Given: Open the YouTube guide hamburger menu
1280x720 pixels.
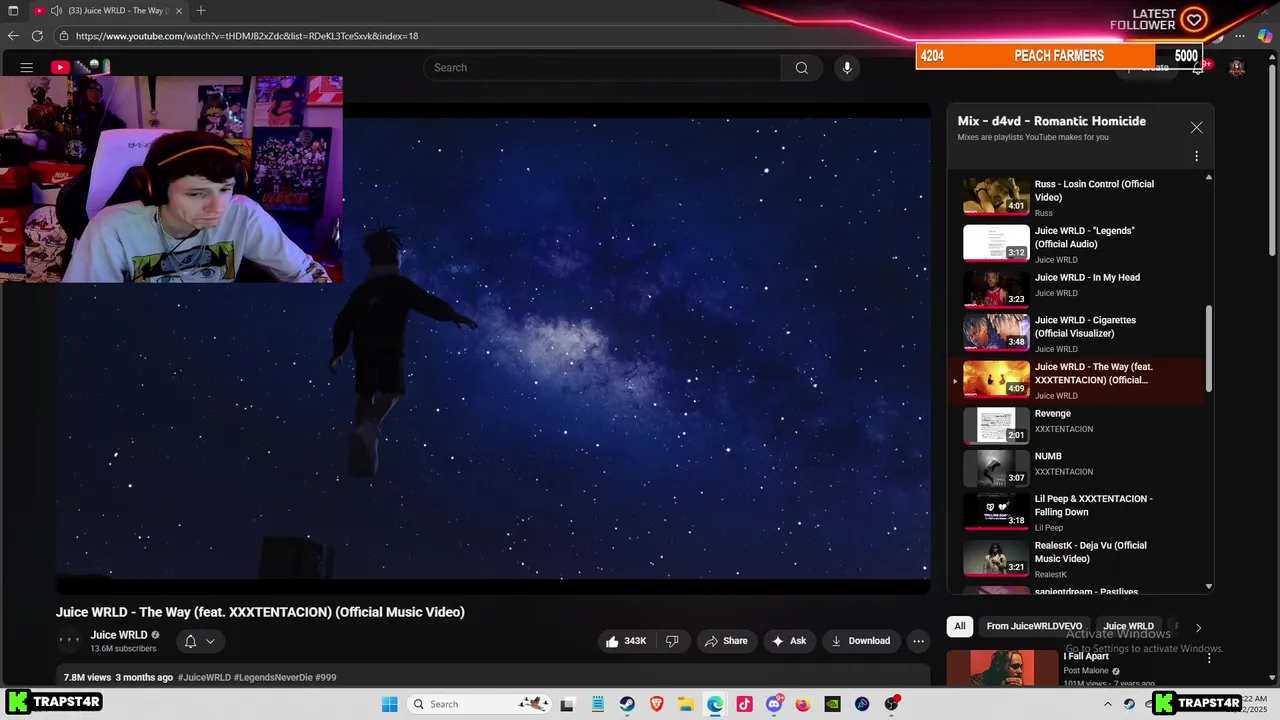Looking at the screenshot, I should pyautogui.click(x=27, y=67).
